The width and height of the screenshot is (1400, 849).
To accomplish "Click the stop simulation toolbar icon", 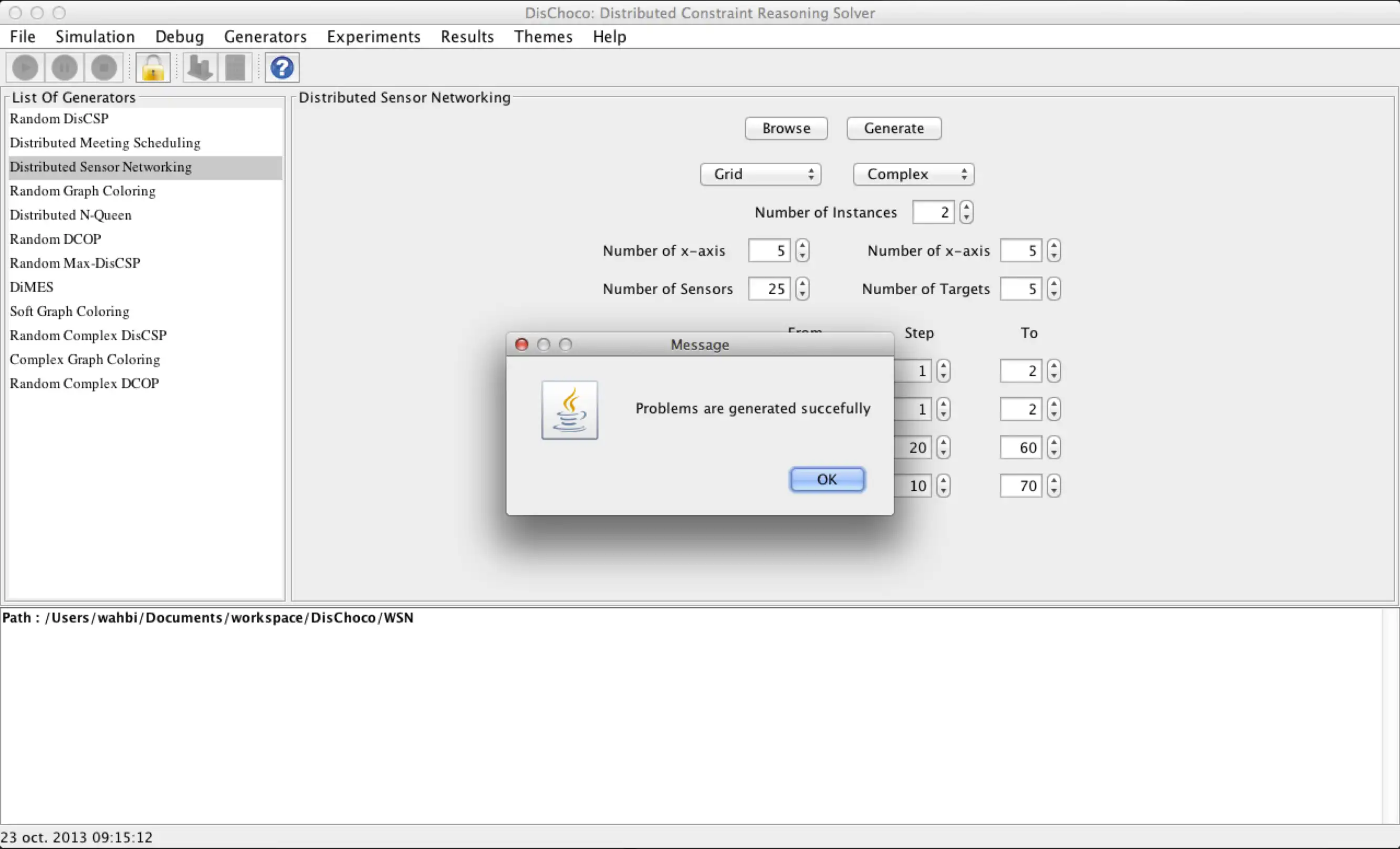I will click(104, 68).
